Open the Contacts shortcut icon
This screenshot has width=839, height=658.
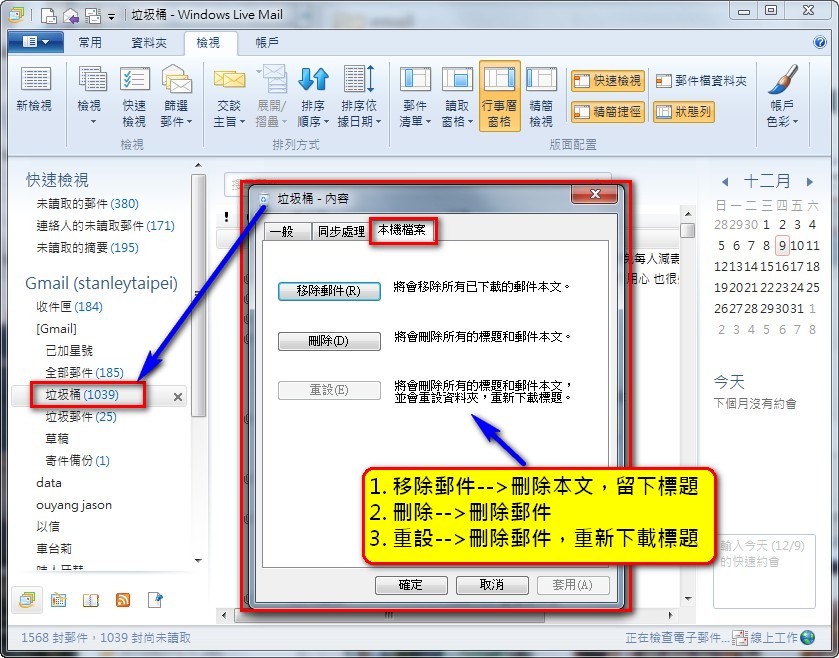tap(90, 600)
